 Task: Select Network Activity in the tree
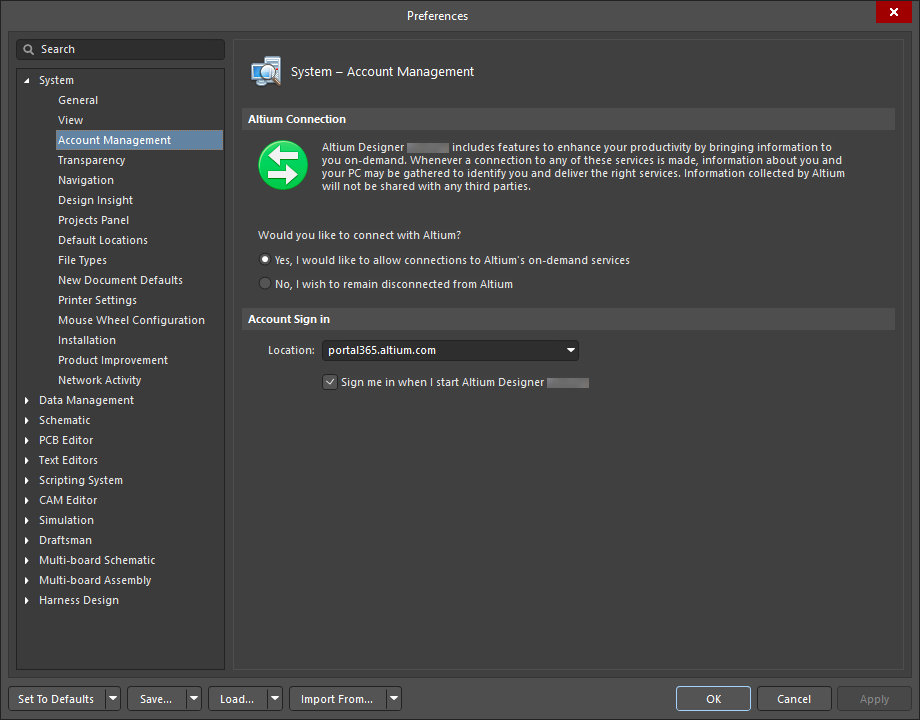[x=100, y=380]
